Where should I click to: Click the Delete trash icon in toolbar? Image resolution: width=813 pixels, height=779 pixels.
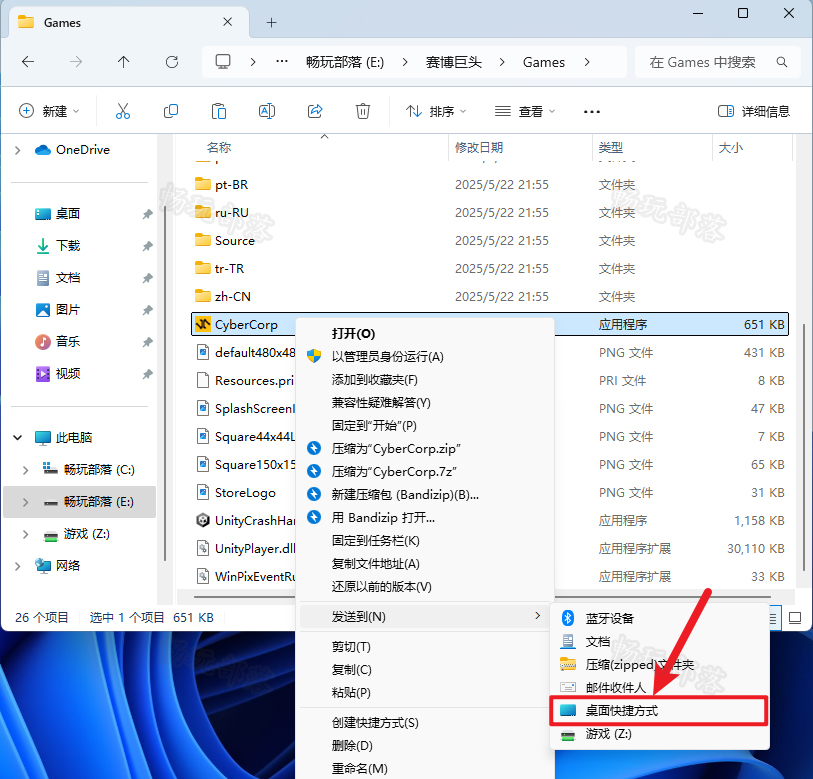click(362, 111)
